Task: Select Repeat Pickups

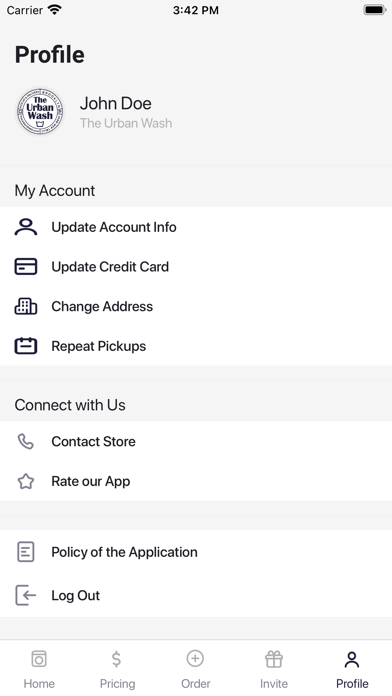Action: point(196,346)
